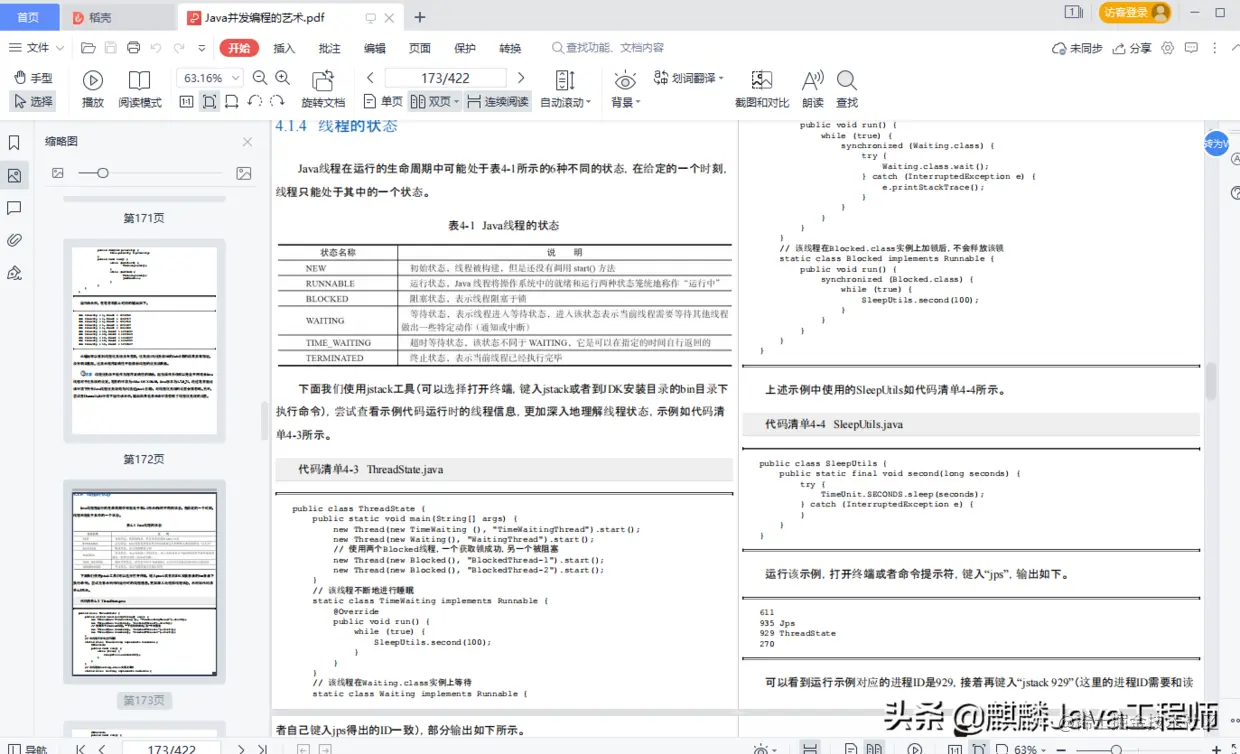
Task: Click Rotate Document (旋转文档)
Action: [323, 89]
